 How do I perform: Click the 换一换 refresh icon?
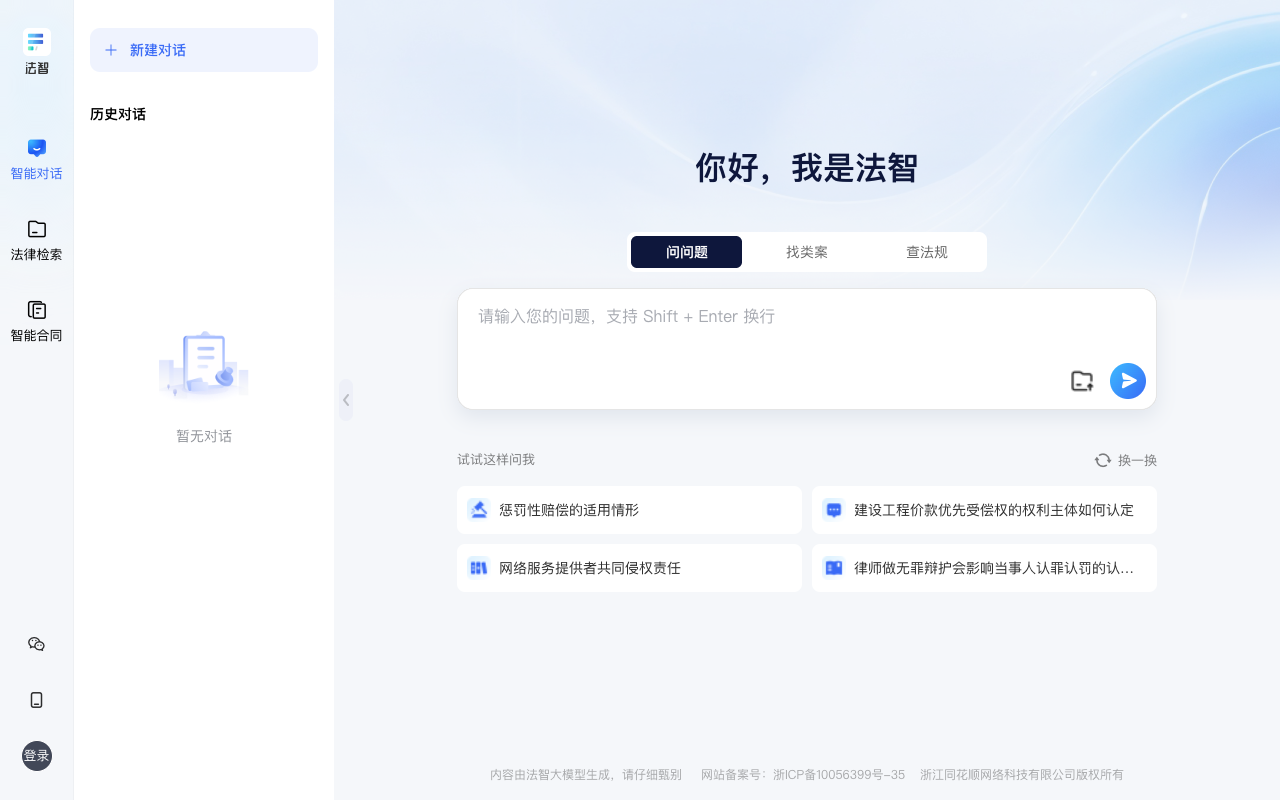point(1103,460)
